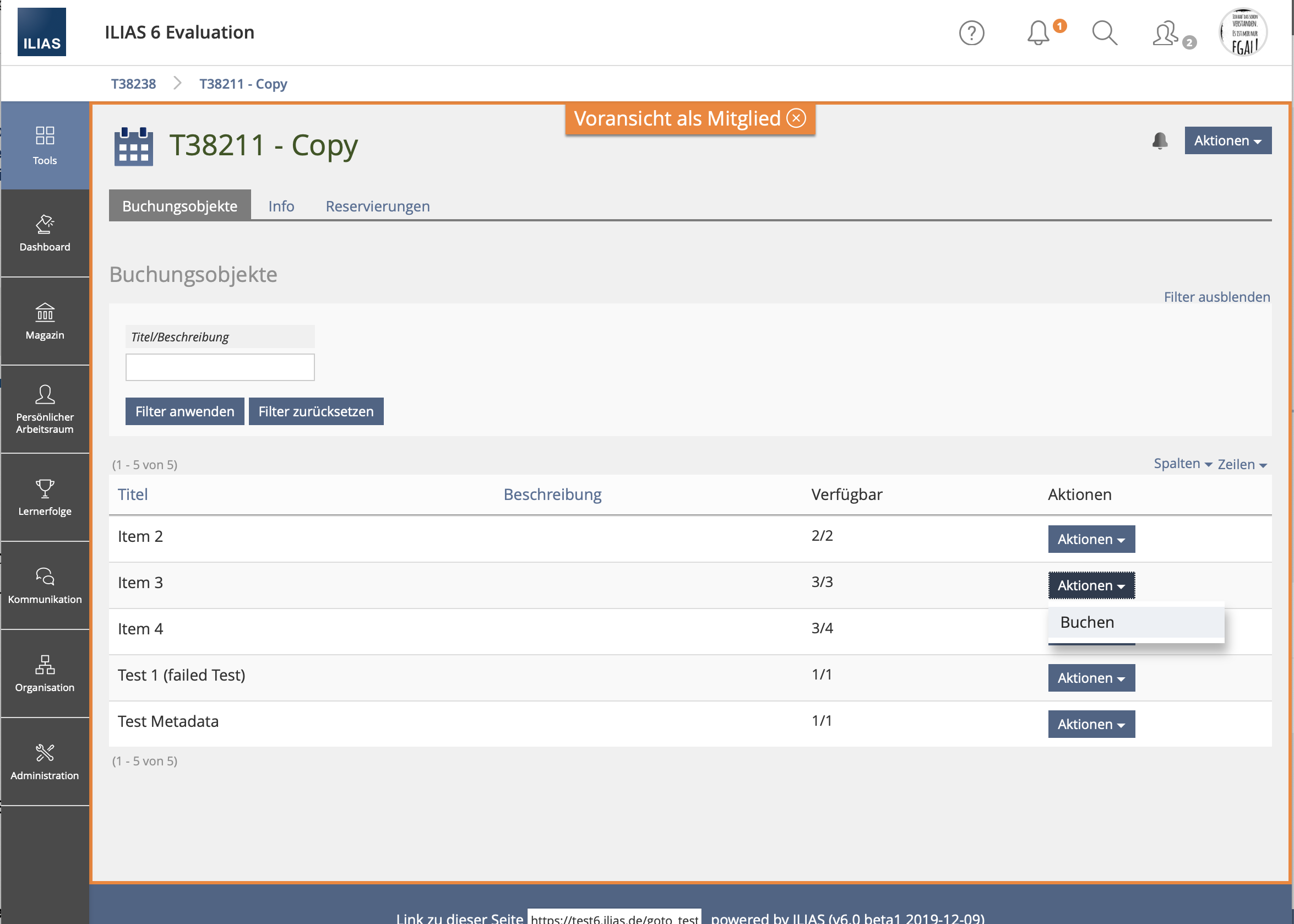The width and height of the screenshot is (1294, 924).
Task: Select Buchen from the open menu
Action: point(1087,622)
